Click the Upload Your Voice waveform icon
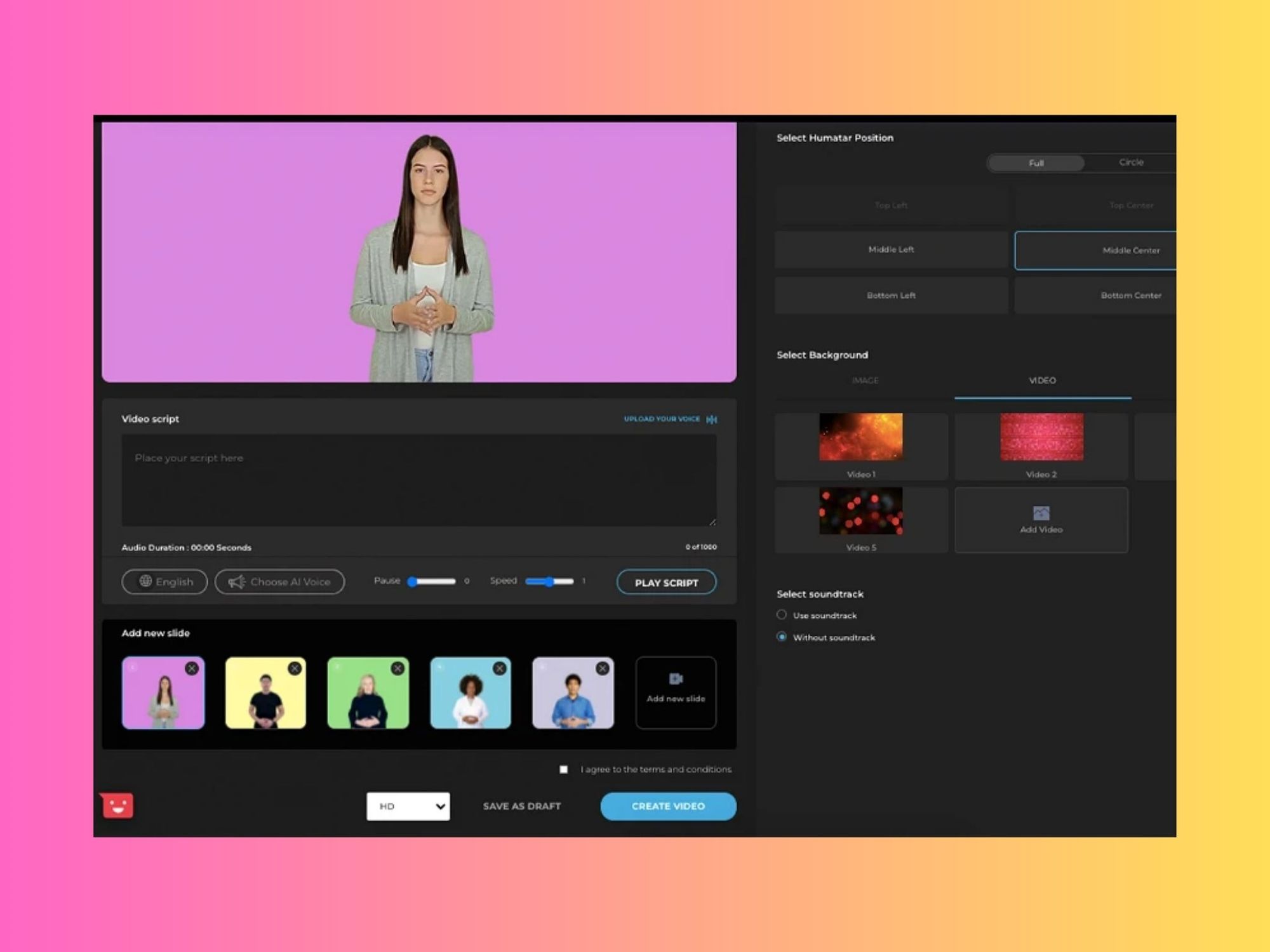Image resolution: width=1270 pixels, height=952 pixels. 711,419
